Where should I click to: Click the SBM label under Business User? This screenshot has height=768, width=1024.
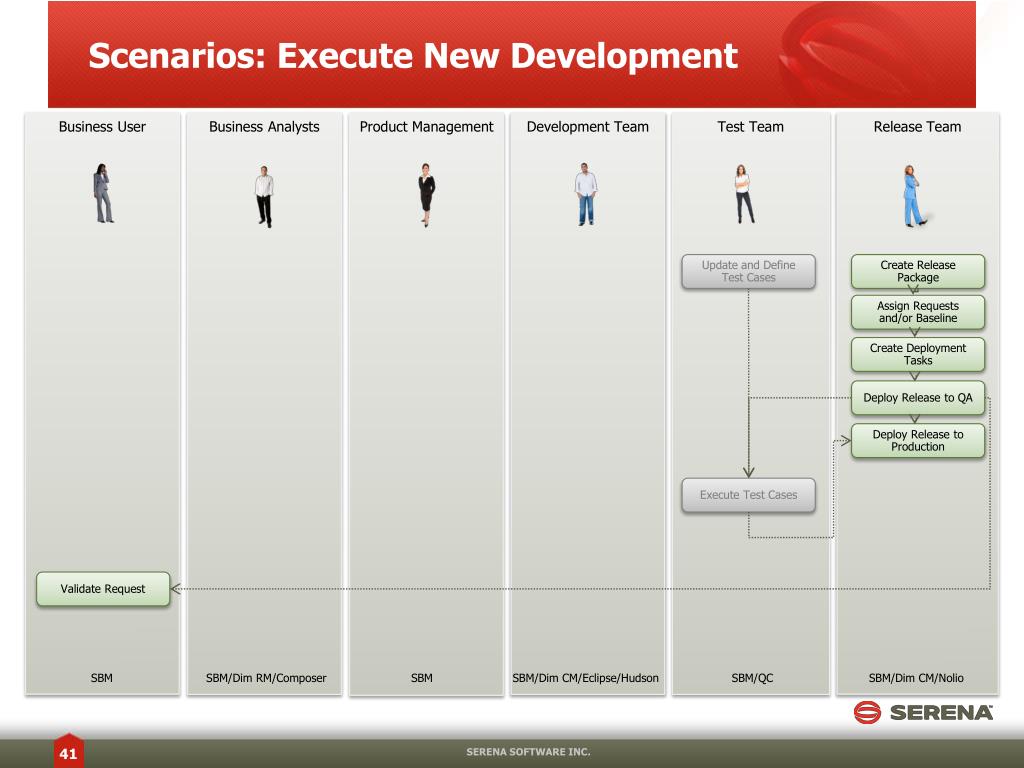click(102, 678)
